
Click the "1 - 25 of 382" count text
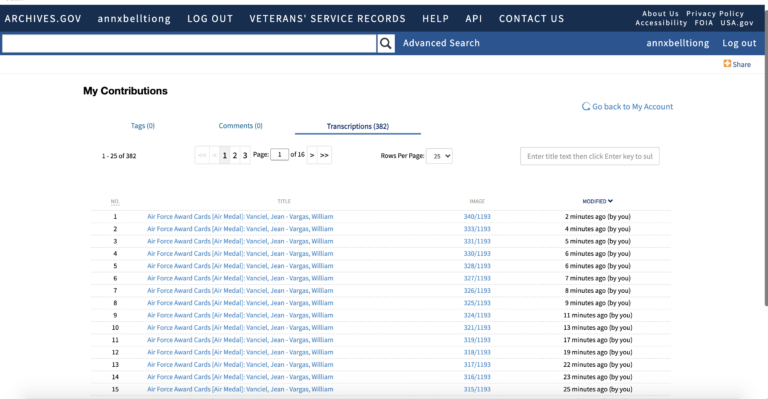(119, 156)
